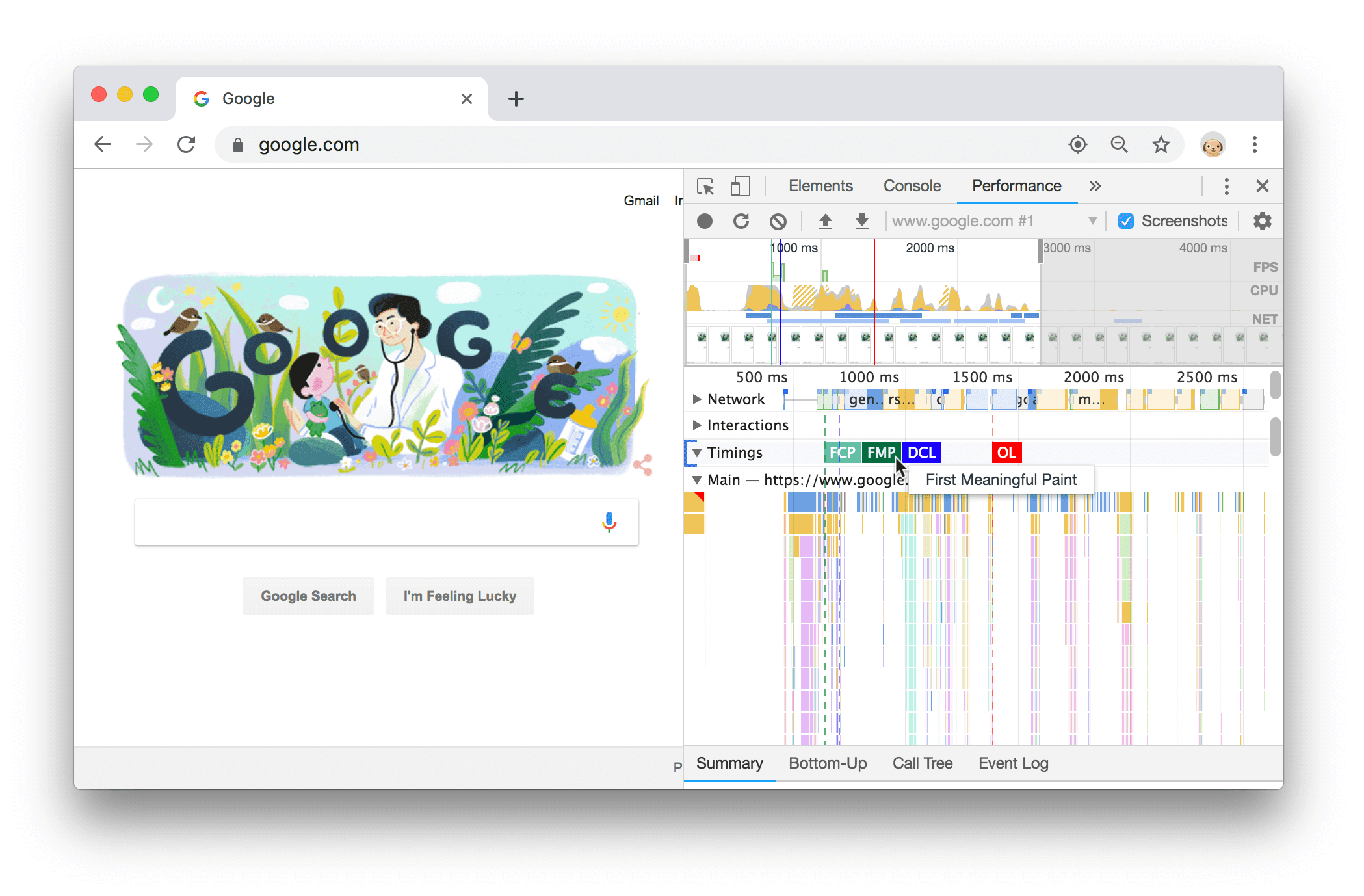Click the upload profile icon
The width and height of the screenshot is (1364, 896).
[825, 220]
